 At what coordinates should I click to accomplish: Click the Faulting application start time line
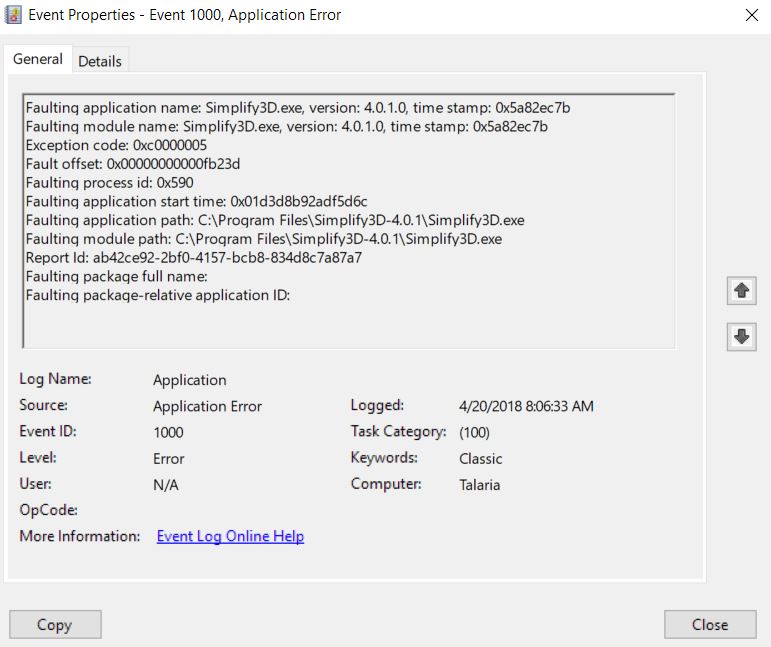click(197, 201)
